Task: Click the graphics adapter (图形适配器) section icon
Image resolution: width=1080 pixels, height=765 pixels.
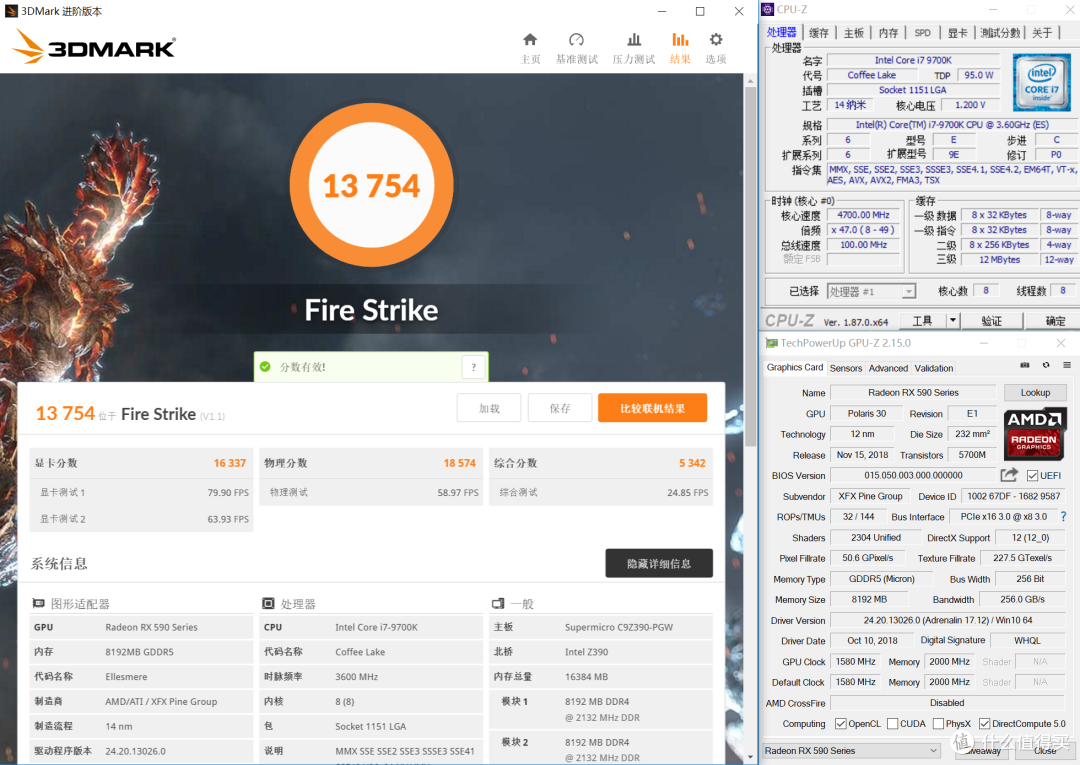Action: (39, 604)
